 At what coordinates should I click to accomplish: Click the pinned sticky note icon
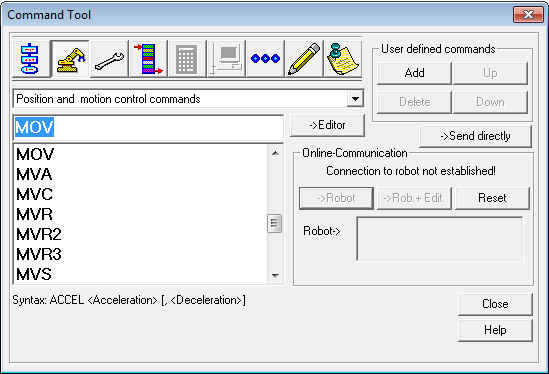343,58
